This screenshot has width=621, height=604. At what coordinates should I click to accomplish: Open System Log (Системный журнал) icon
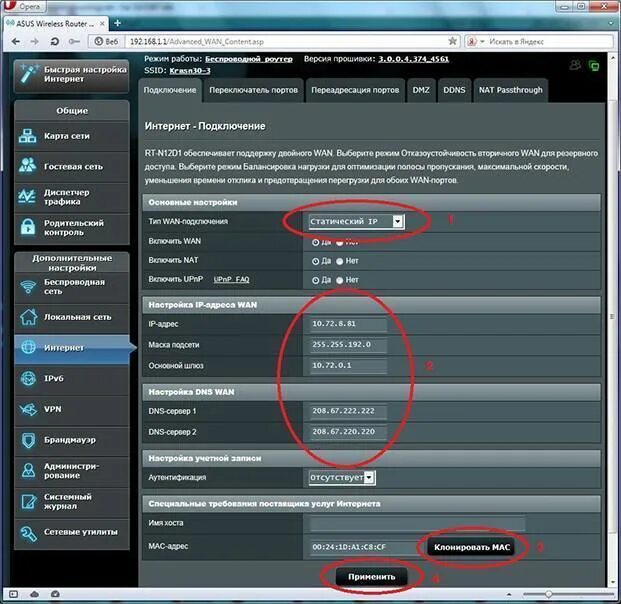(x=29, y=501)
